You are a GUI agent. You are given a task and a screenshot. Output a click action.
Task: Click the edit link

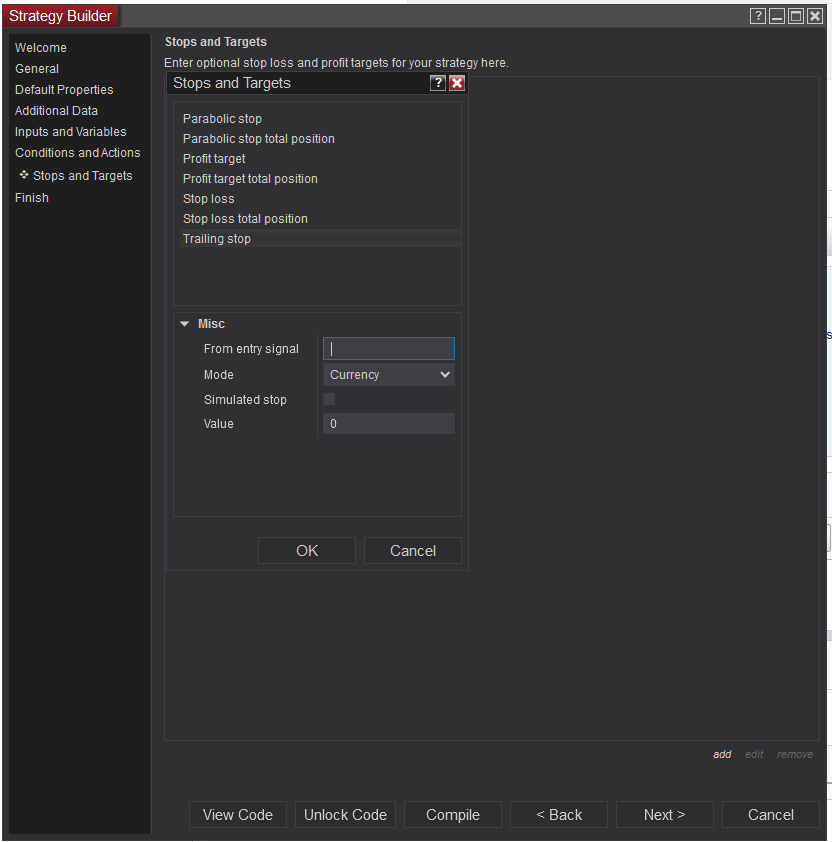pos(754,754)
